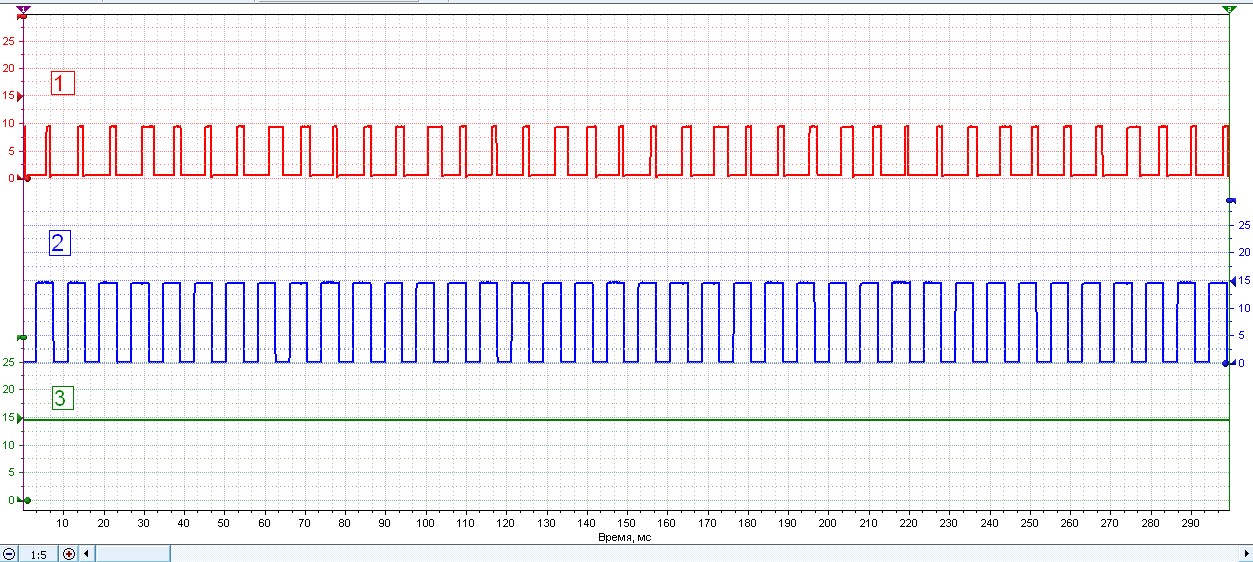Click the 'Время, мс' time axis label

[x=625, y=537]
